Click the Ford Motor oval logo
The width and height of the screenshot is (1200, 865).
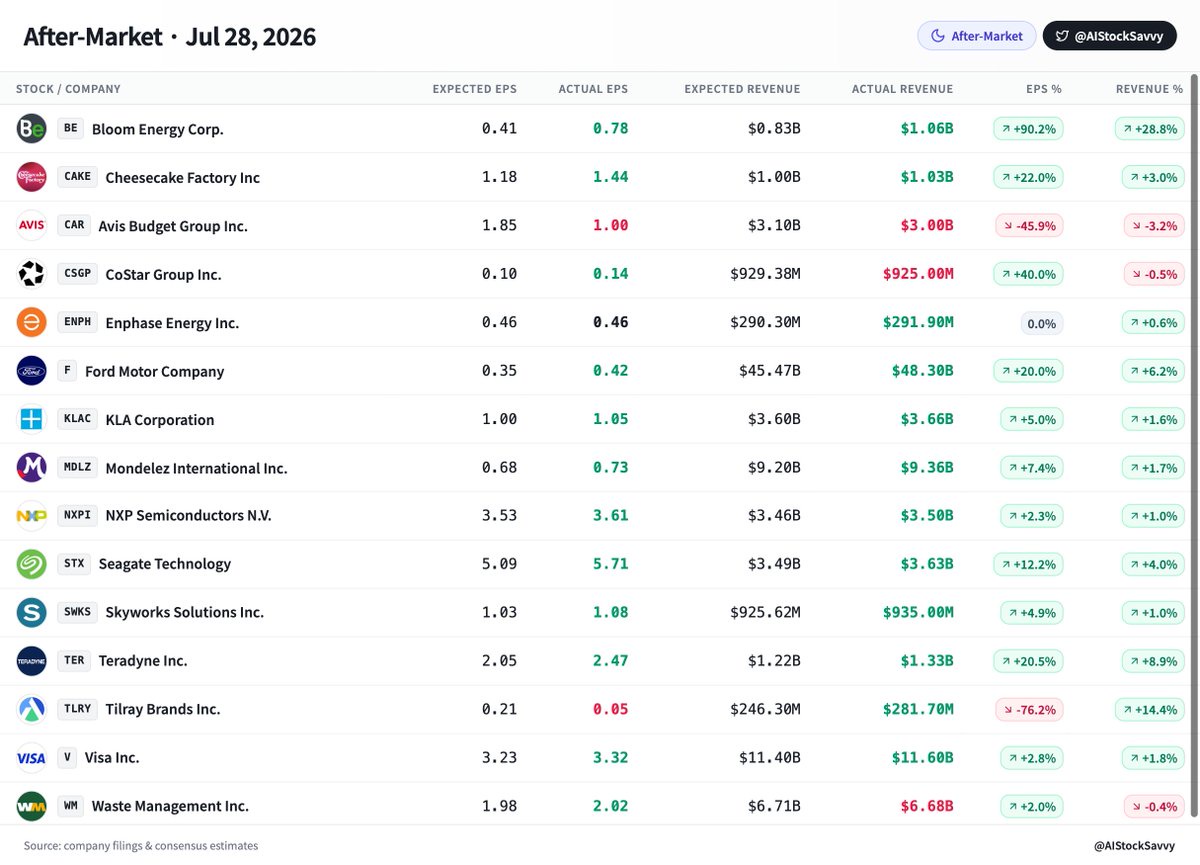click(x=31, y=371)
